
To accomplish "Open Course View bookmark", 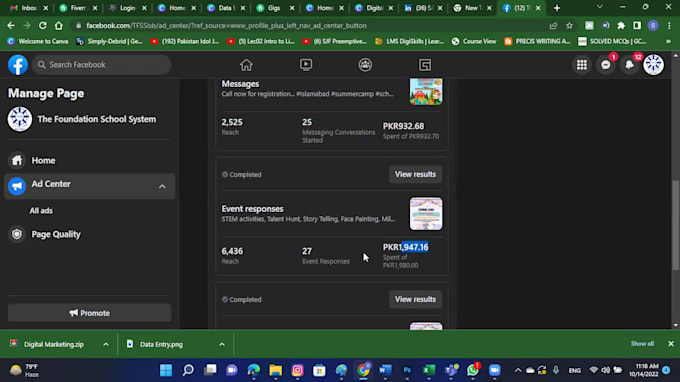I will pos(474,41).
